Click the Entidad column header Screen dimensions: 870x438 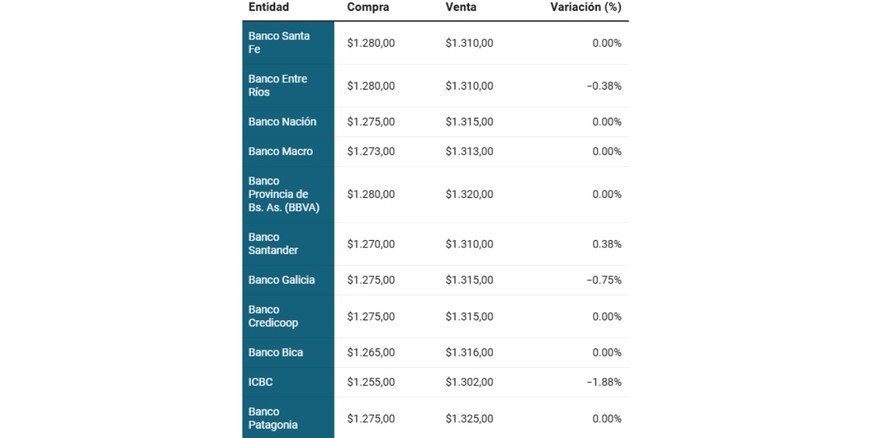coord(268,8)
